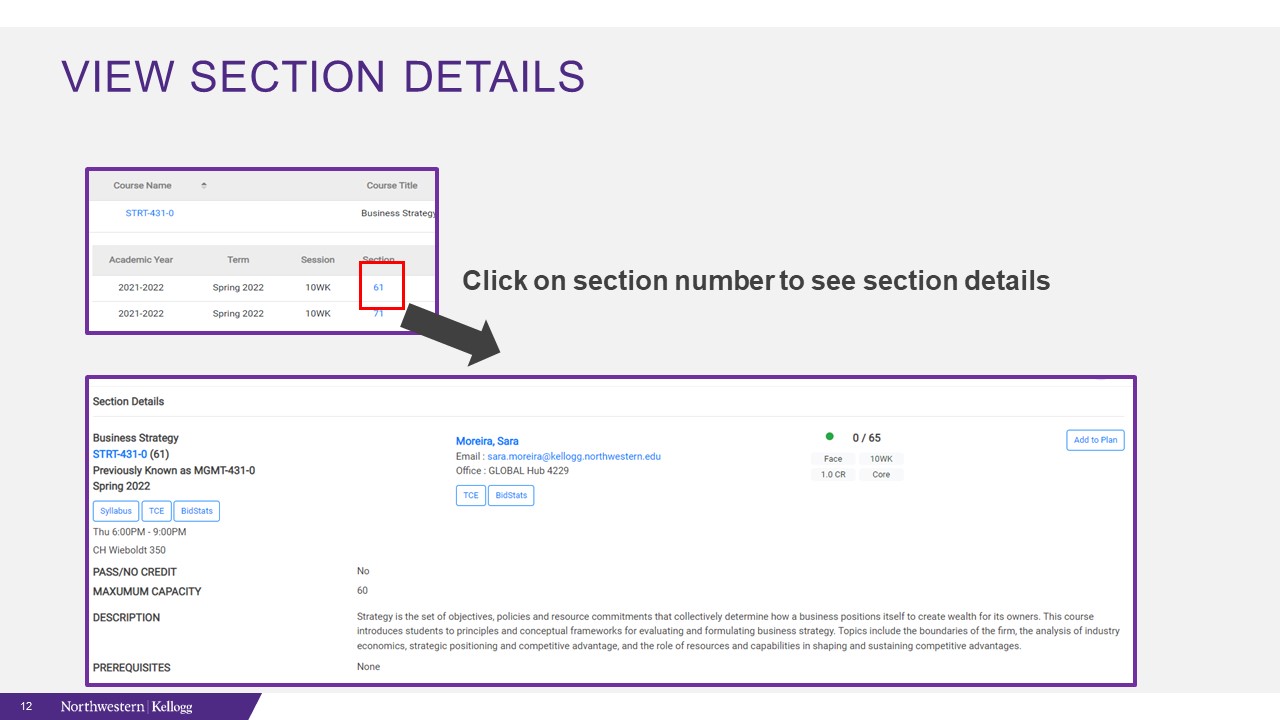The width and height of the screenshot is (1280, 720).
Task: Click the Face badge
Action: [833, 459]
